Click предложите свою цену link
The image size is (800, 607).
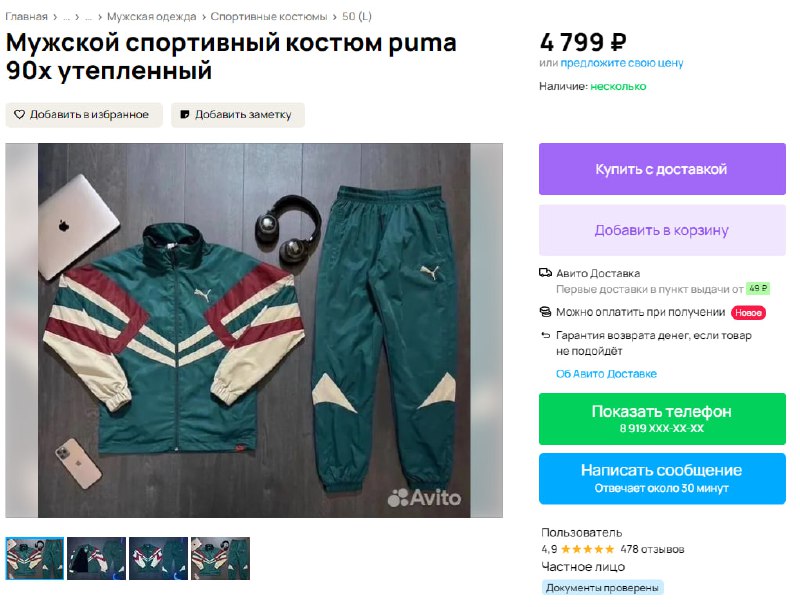tap(621, 63)
